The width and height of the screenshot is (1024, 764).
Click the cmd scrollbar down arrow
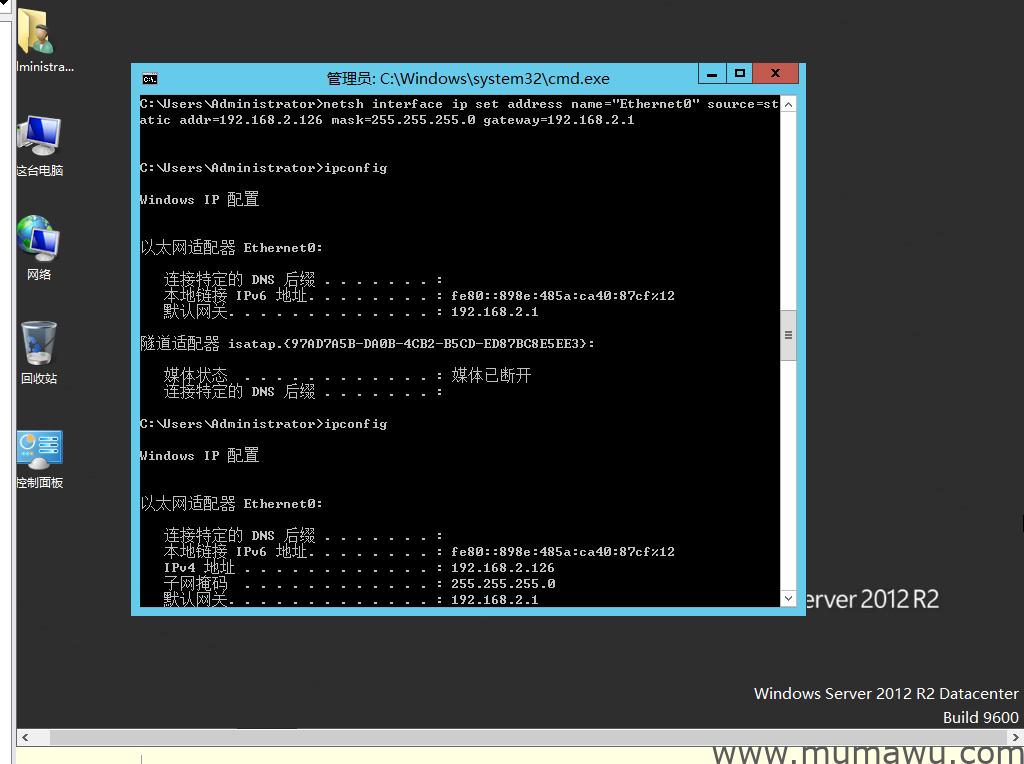point(788,598)
